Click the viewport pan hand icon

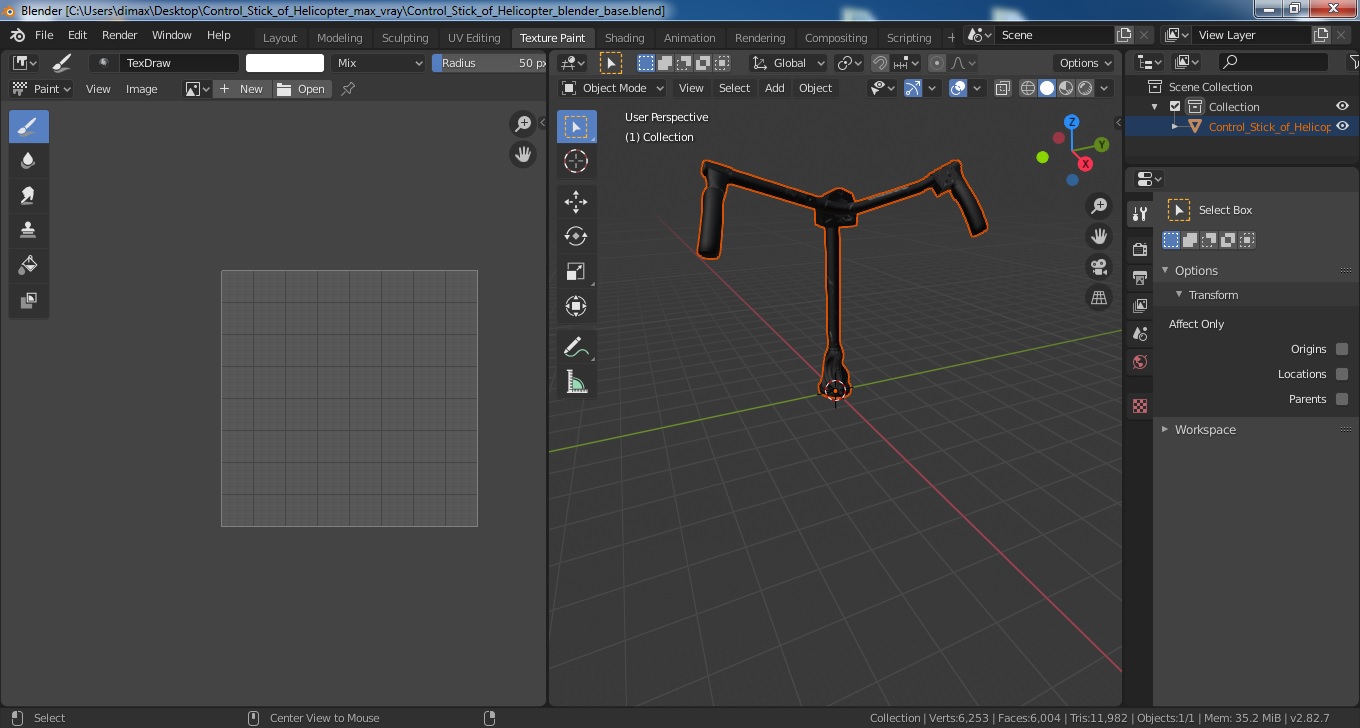[1099, 236]
